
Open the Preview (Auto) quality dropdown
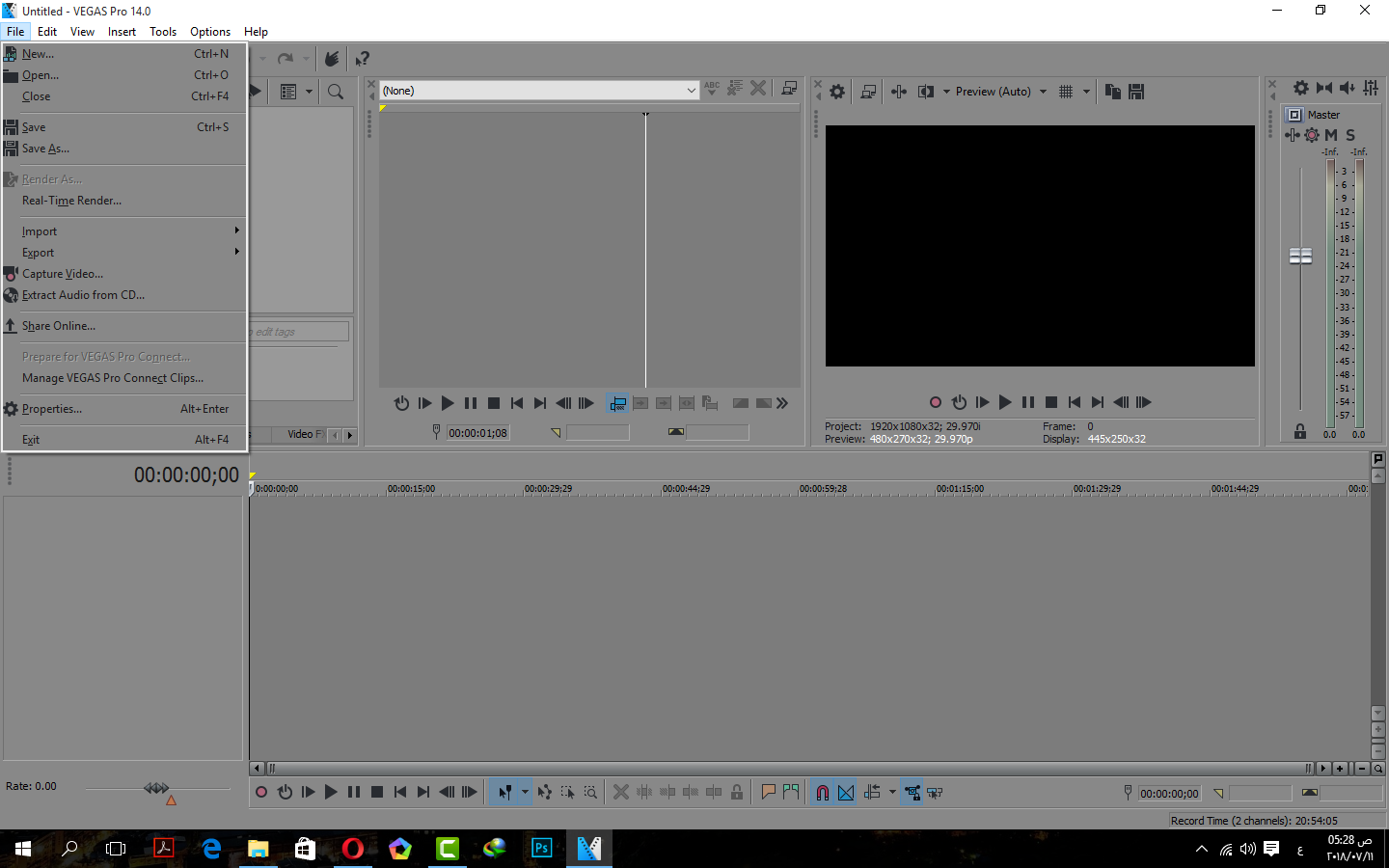tap(1043, 91)
